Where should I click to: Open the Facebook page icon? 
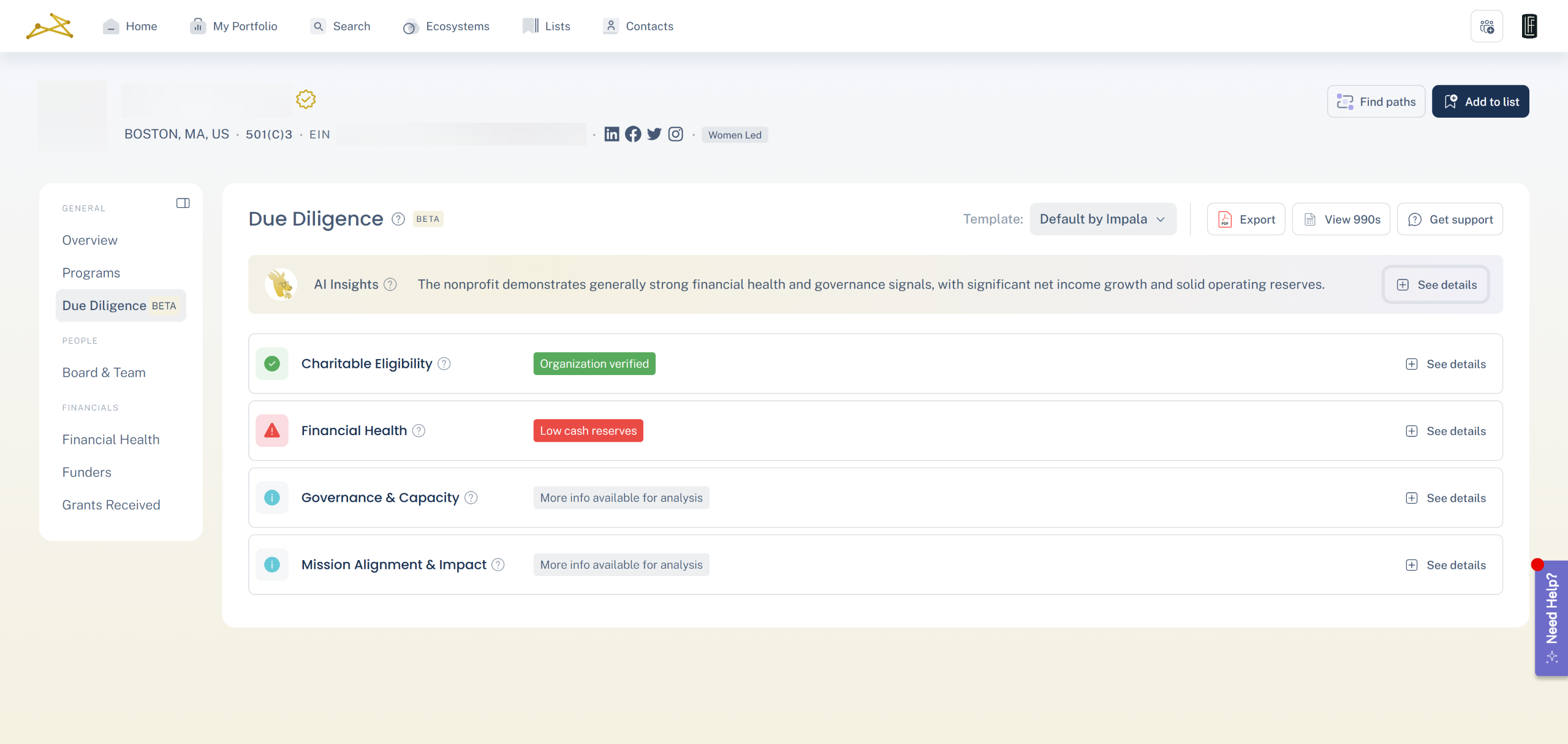tap(633, 134)
